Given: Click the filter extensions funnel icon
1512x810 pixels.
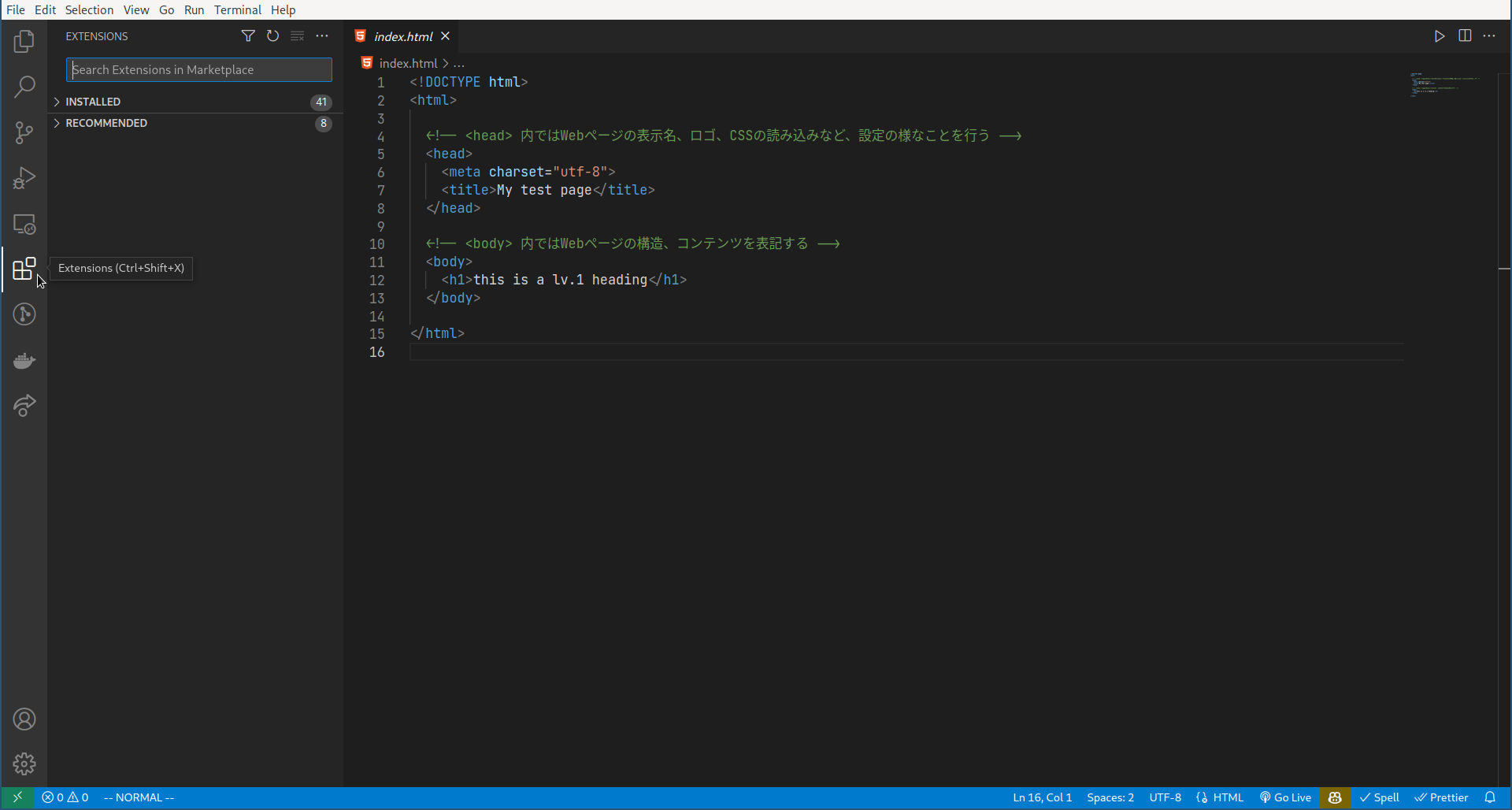Looking at the screenshot, I should [x=247, y=35].
